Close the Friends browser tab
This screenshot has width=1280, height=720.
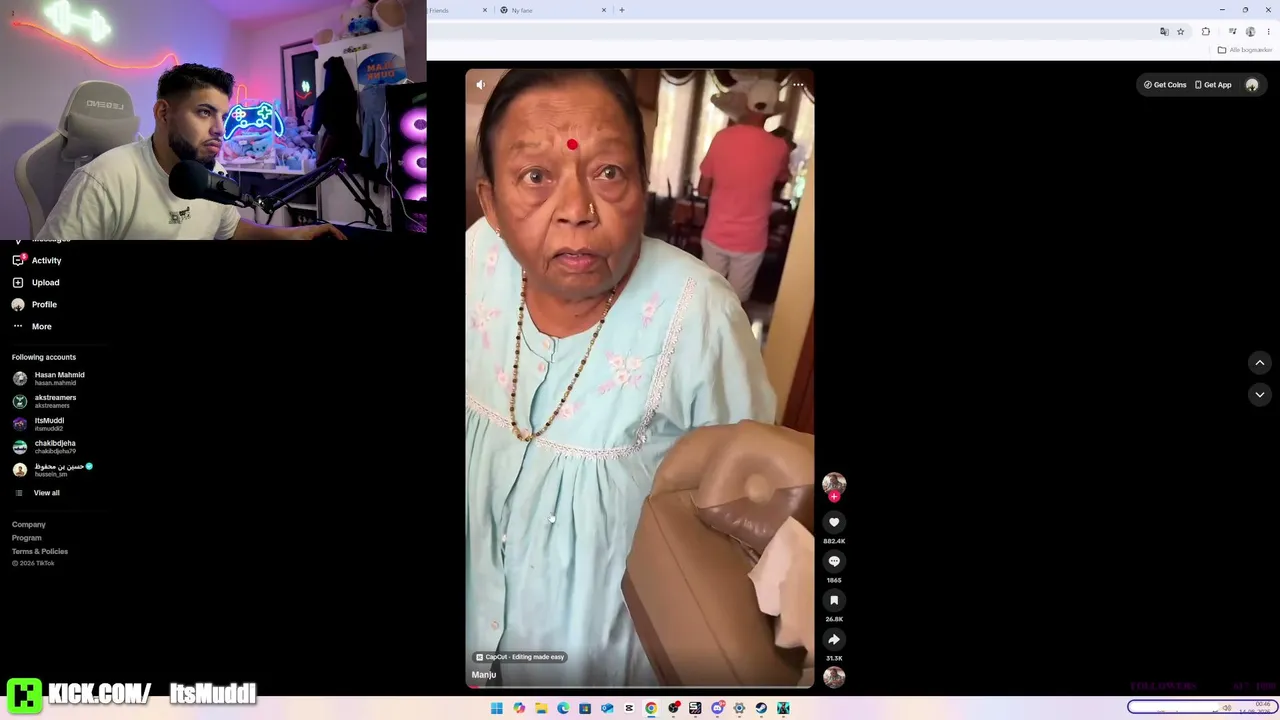point(485,10)
